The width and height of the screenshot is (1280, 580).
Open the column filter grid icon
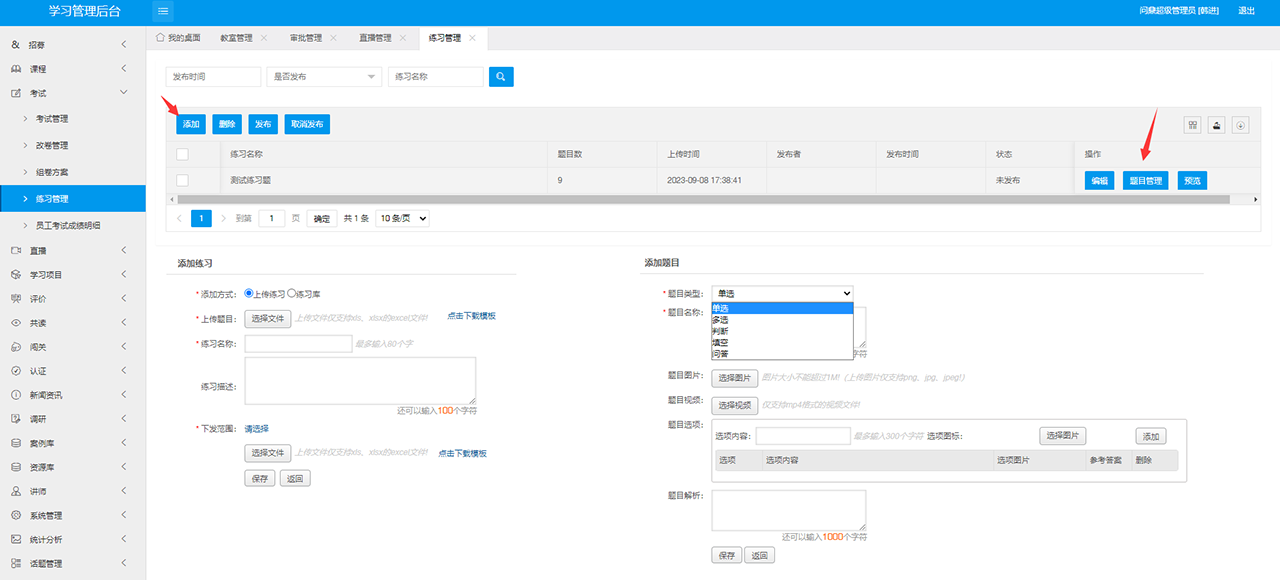click(x=1193, y=125)
